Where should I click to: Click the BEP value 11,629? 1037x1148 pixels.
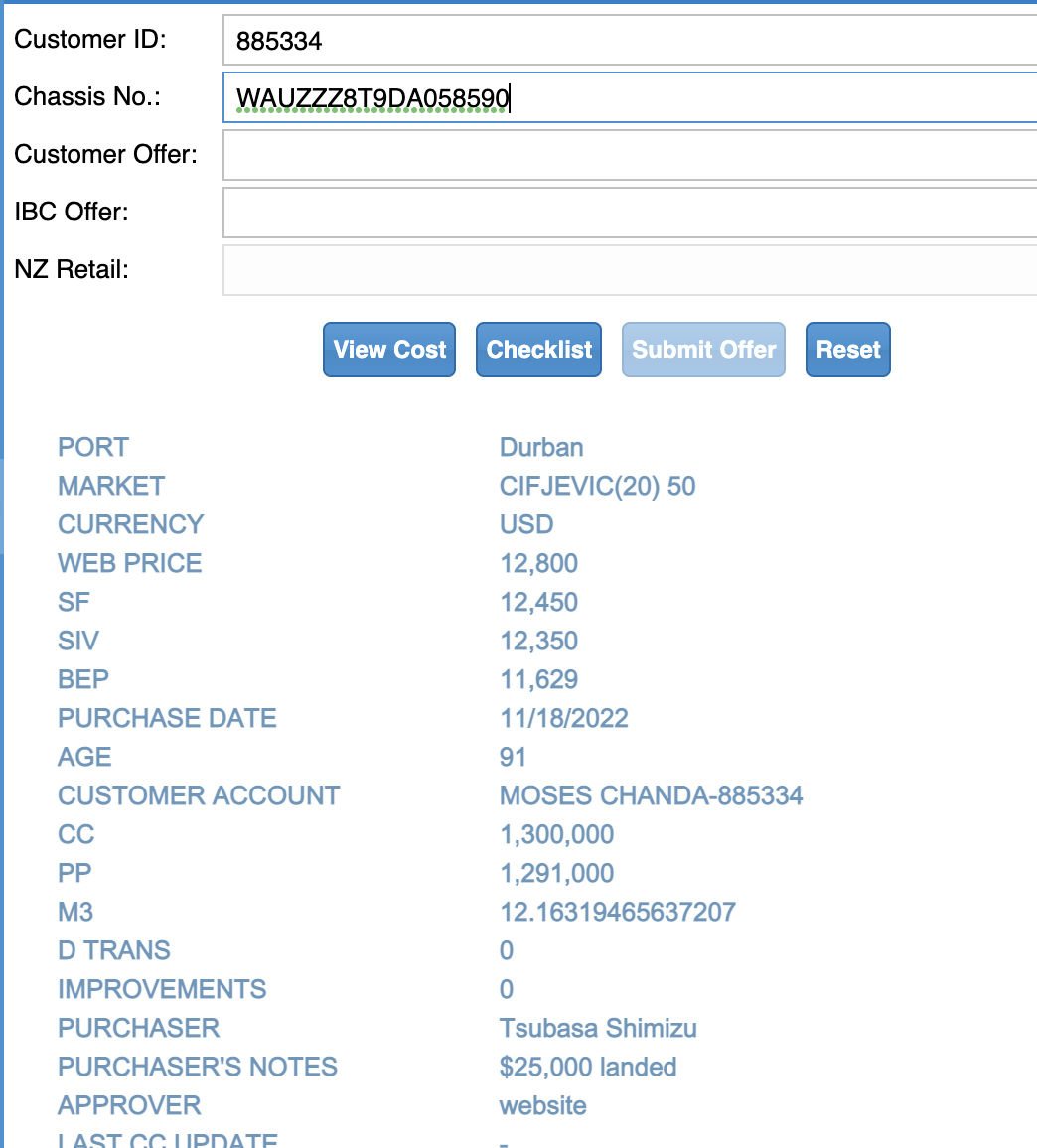tap(538, 679)
